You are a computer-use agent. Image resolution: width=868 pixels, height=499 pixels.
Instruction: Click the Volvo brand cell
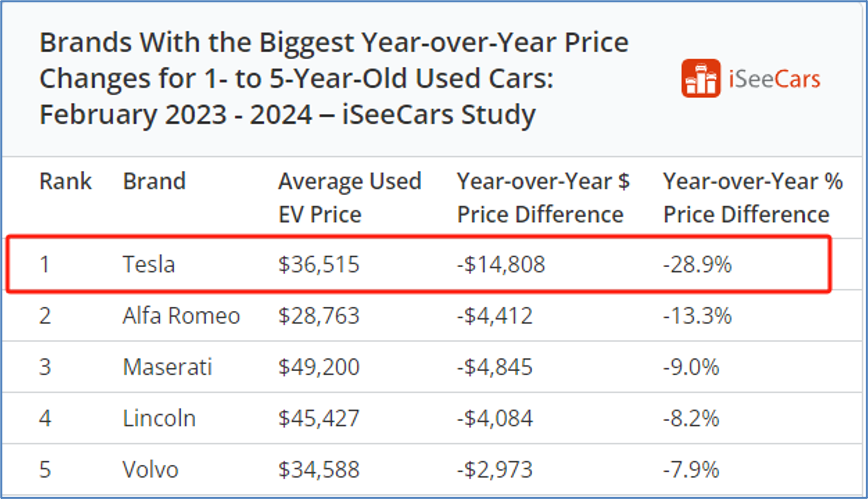(152, 469)
